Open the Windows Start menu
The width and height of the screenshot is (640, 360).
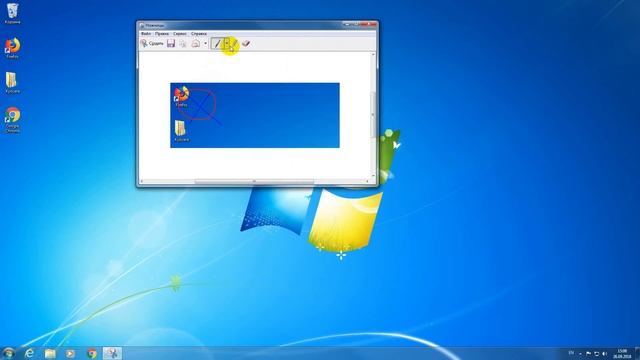click(x=8, y=353)
